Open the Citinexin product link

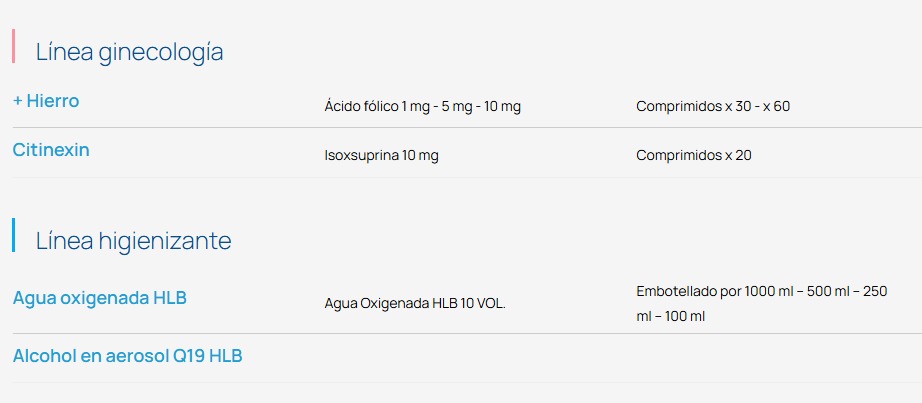51,150
